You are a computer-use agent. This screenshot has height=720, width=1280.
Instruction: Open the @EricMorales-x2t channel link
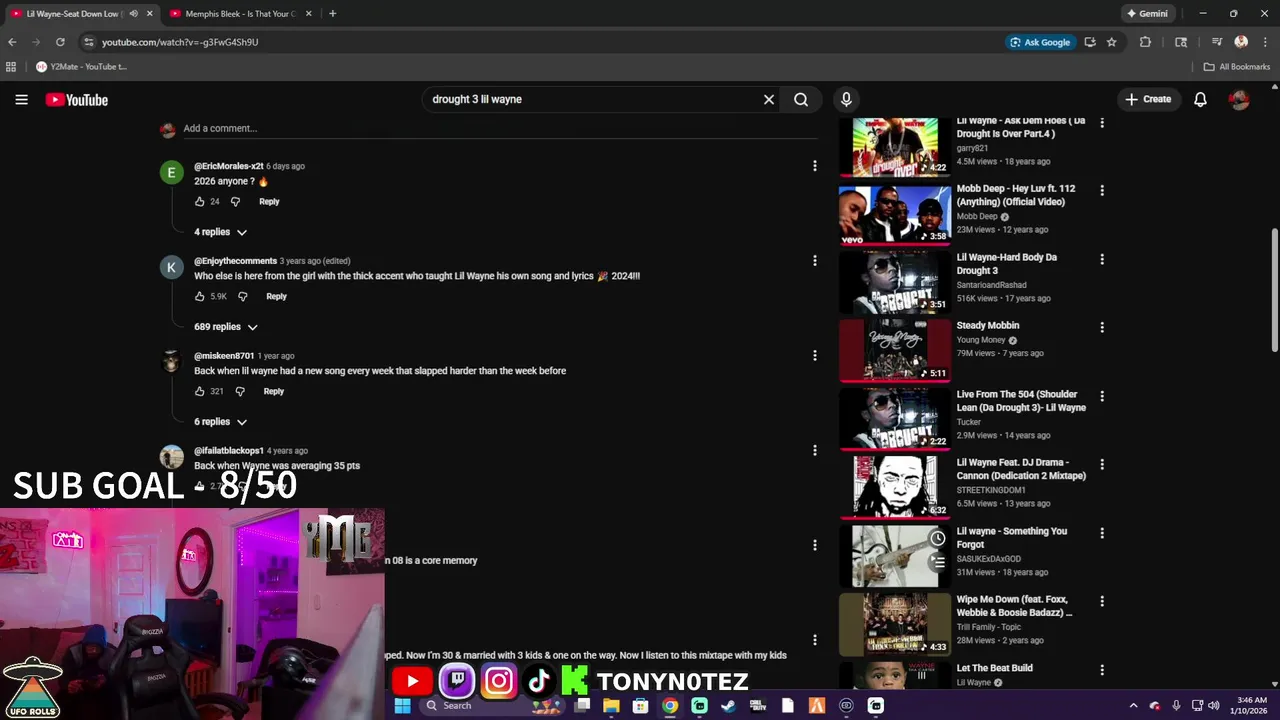(228, 166)
